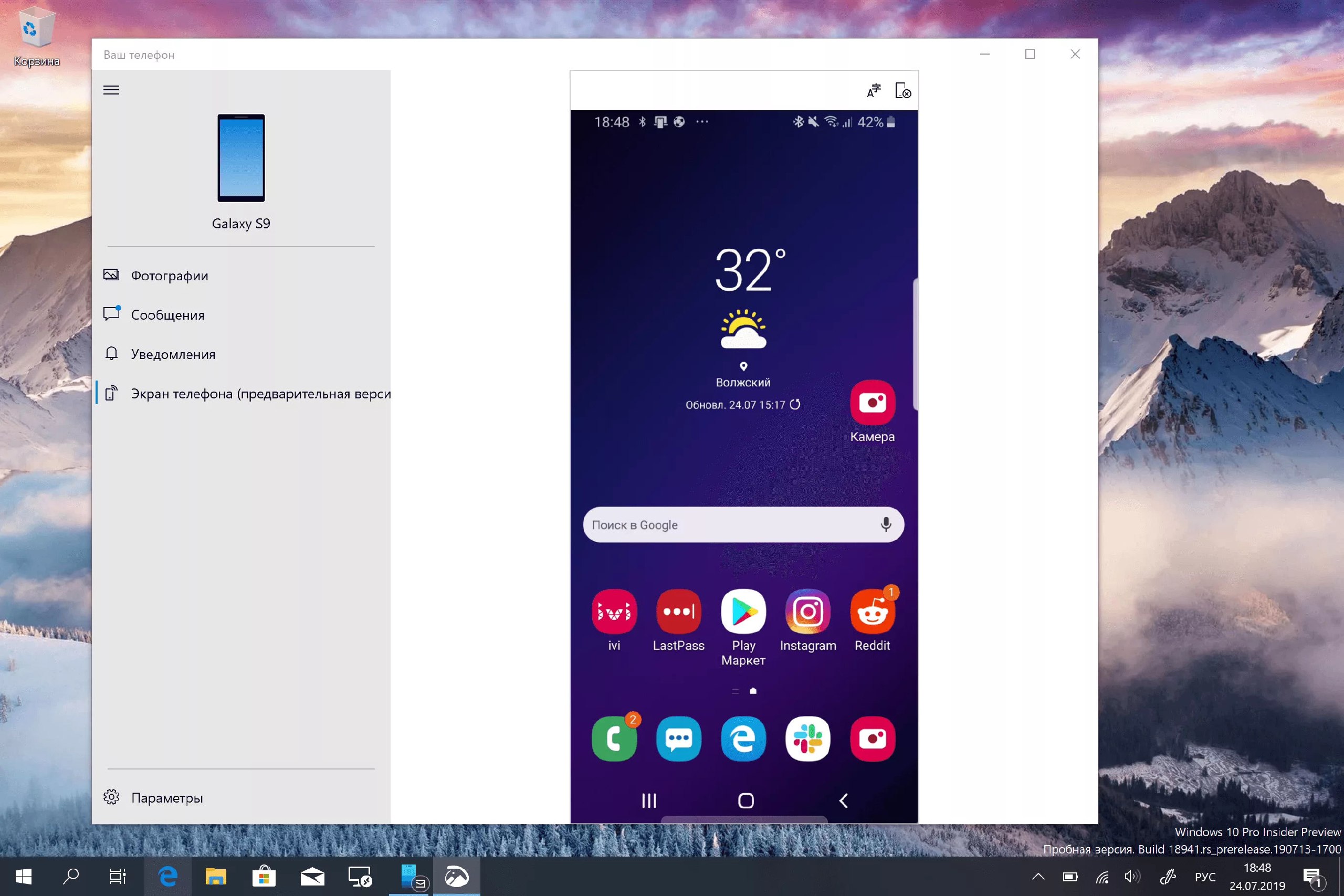Expand the system tray hidden icons chevron
This screenshot has height=896, width=1344.
click(1038, 877)
